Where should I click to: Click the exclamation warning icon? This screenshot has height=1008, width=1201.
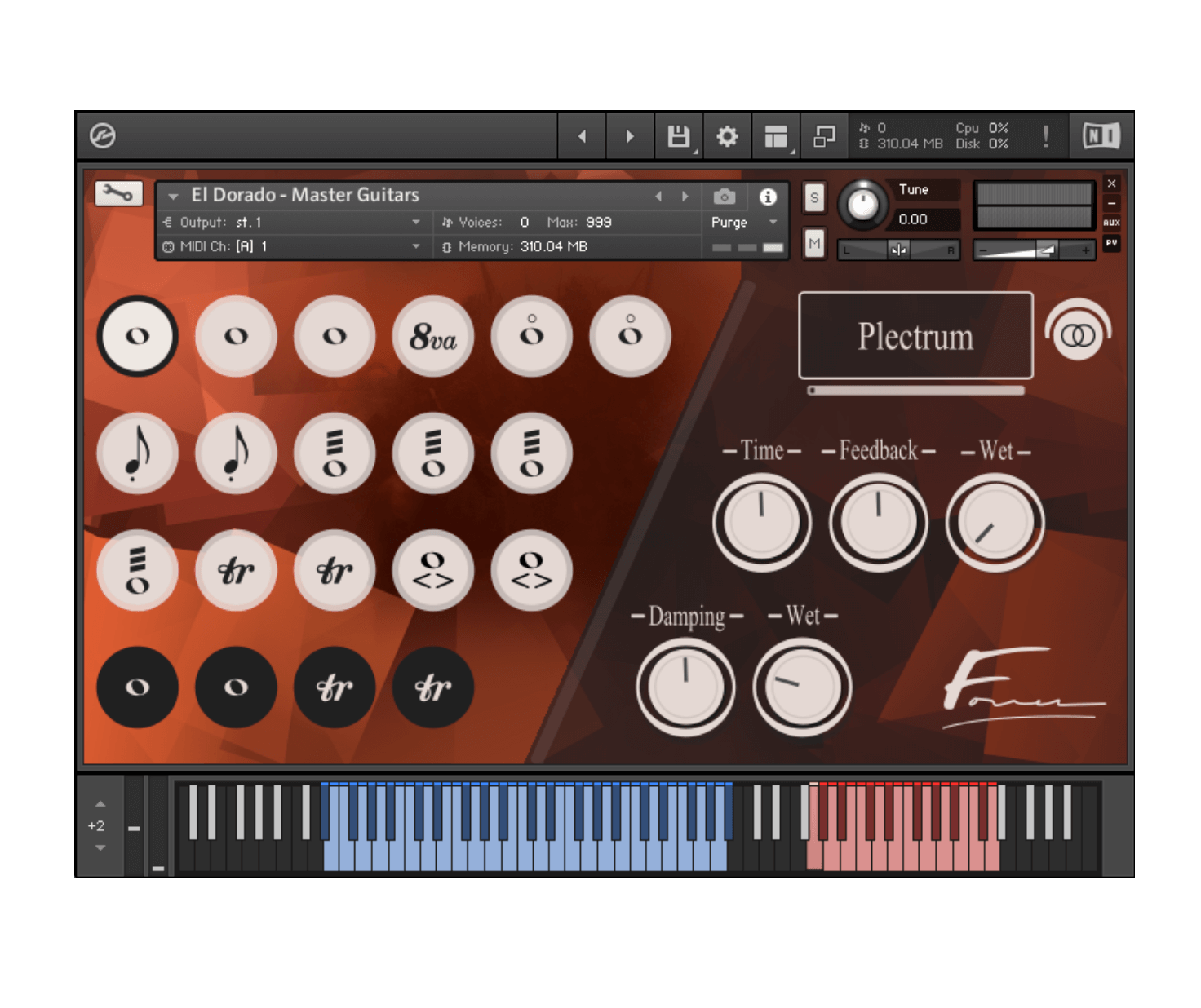pos(1046,136)
